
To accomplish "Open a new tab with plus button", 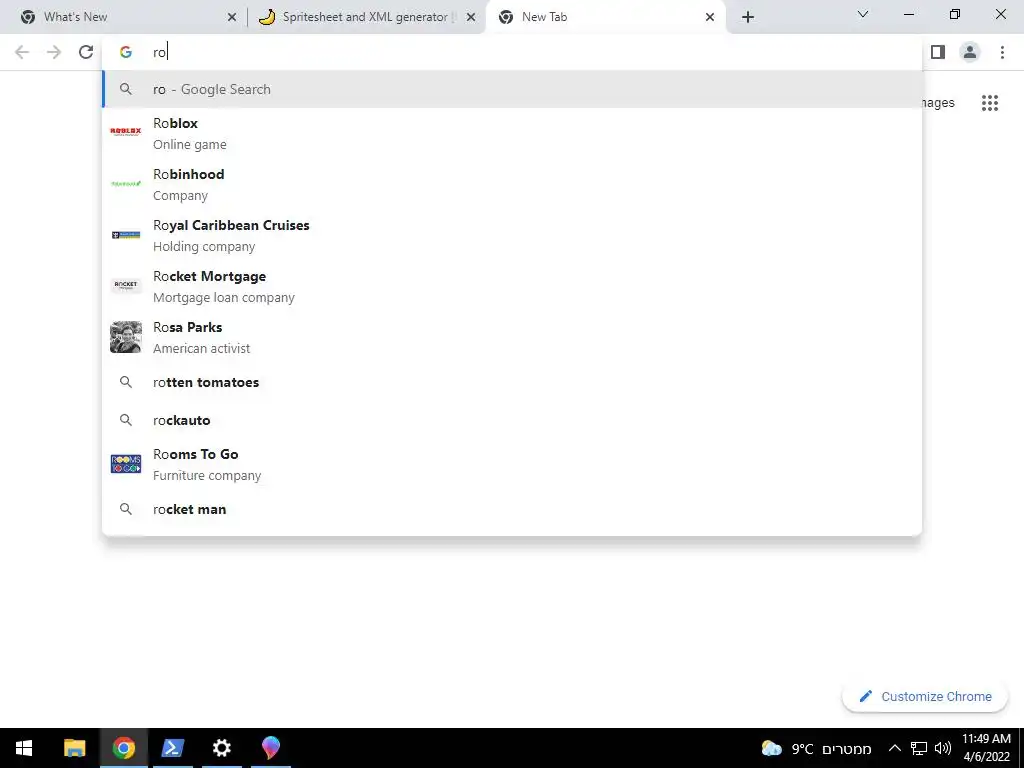I will click(x=748, y=18).
